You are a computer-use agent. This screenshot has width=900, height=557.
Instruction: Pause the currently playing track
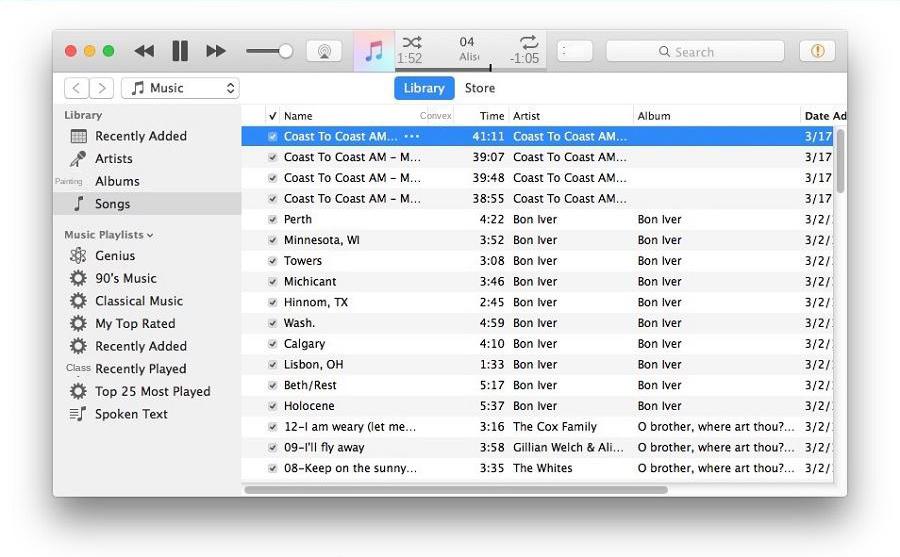coord(180,51)
